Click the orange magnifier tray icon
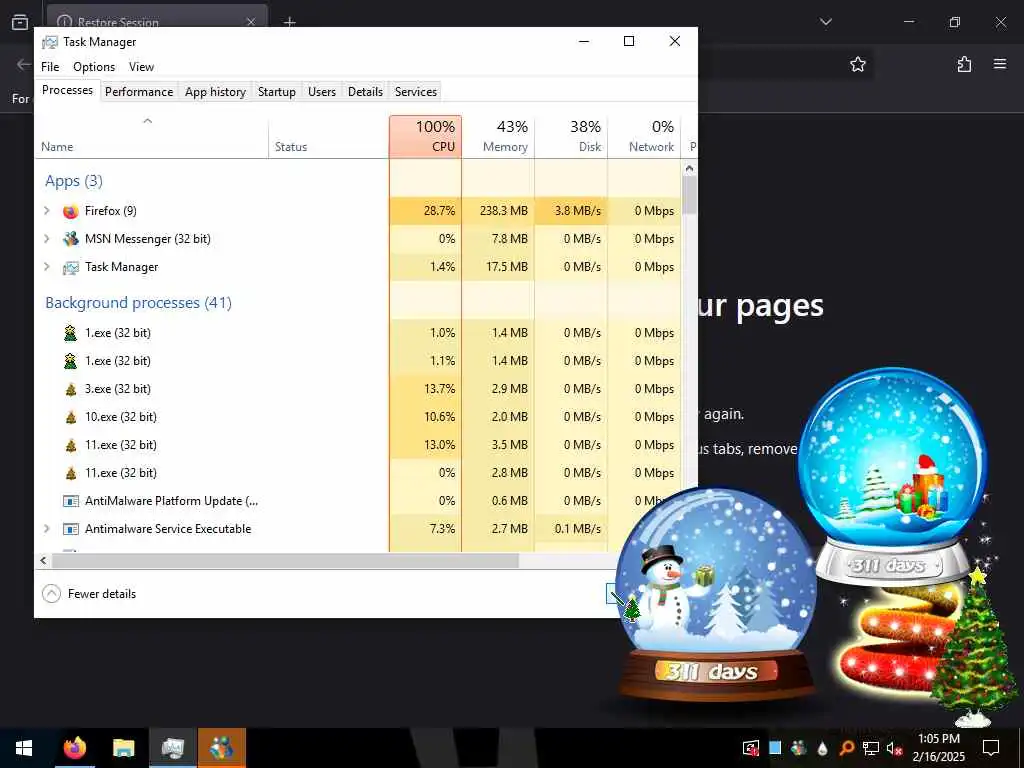1024x768 pixels. (846, 748)
